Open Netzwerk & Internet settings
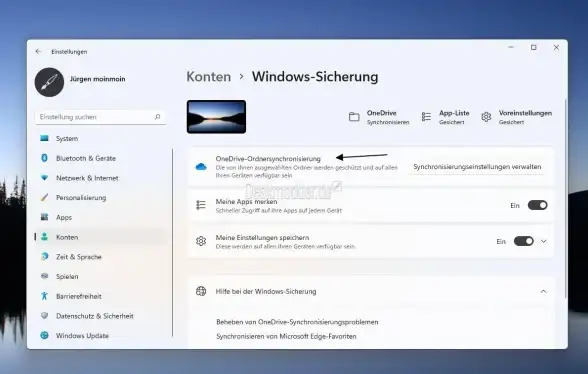The image size is (588, 374). 100,178
